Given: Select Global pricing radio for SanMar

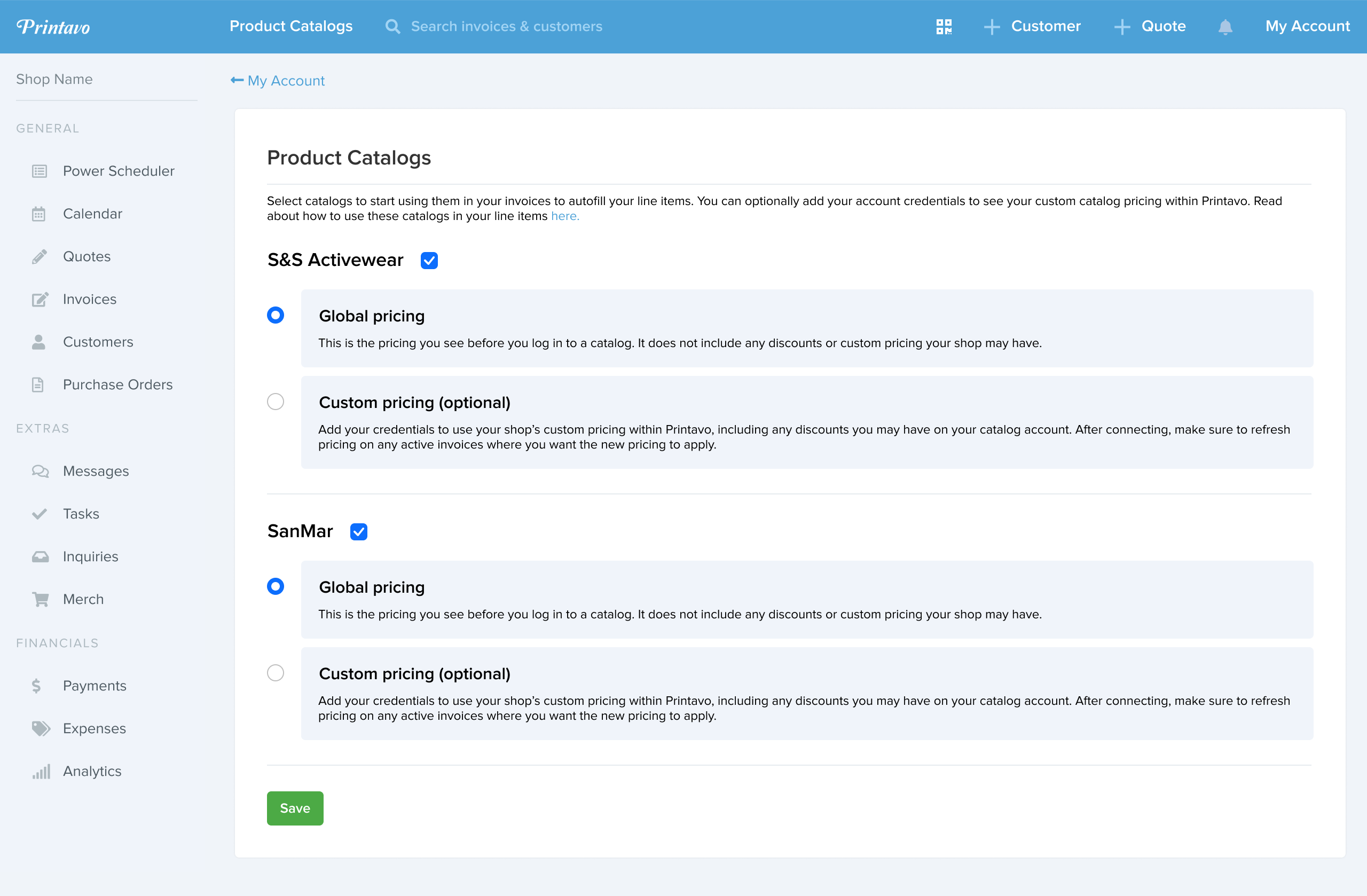Looking at the screenshot, I should (x=276, y=586).
